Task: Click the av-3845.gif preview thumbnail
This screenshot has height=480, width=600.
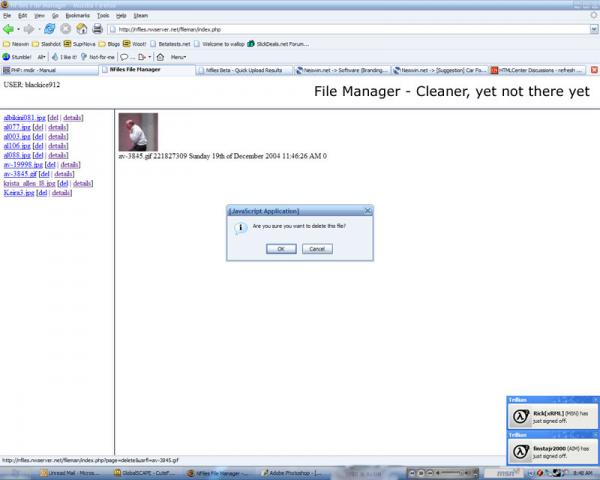Action: click(138, 132)
